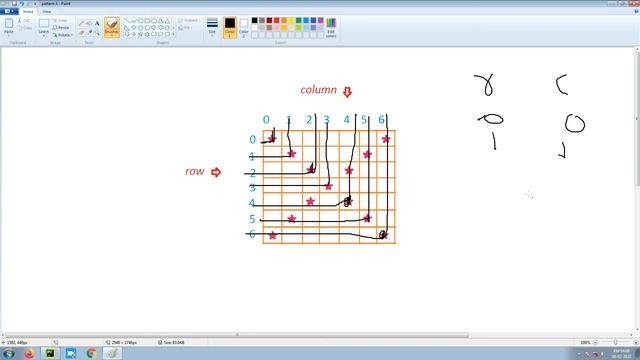The height and width of the screenshot is (360, 640).
Task: Choose the Right arrow shape
Action: [154, 28]
